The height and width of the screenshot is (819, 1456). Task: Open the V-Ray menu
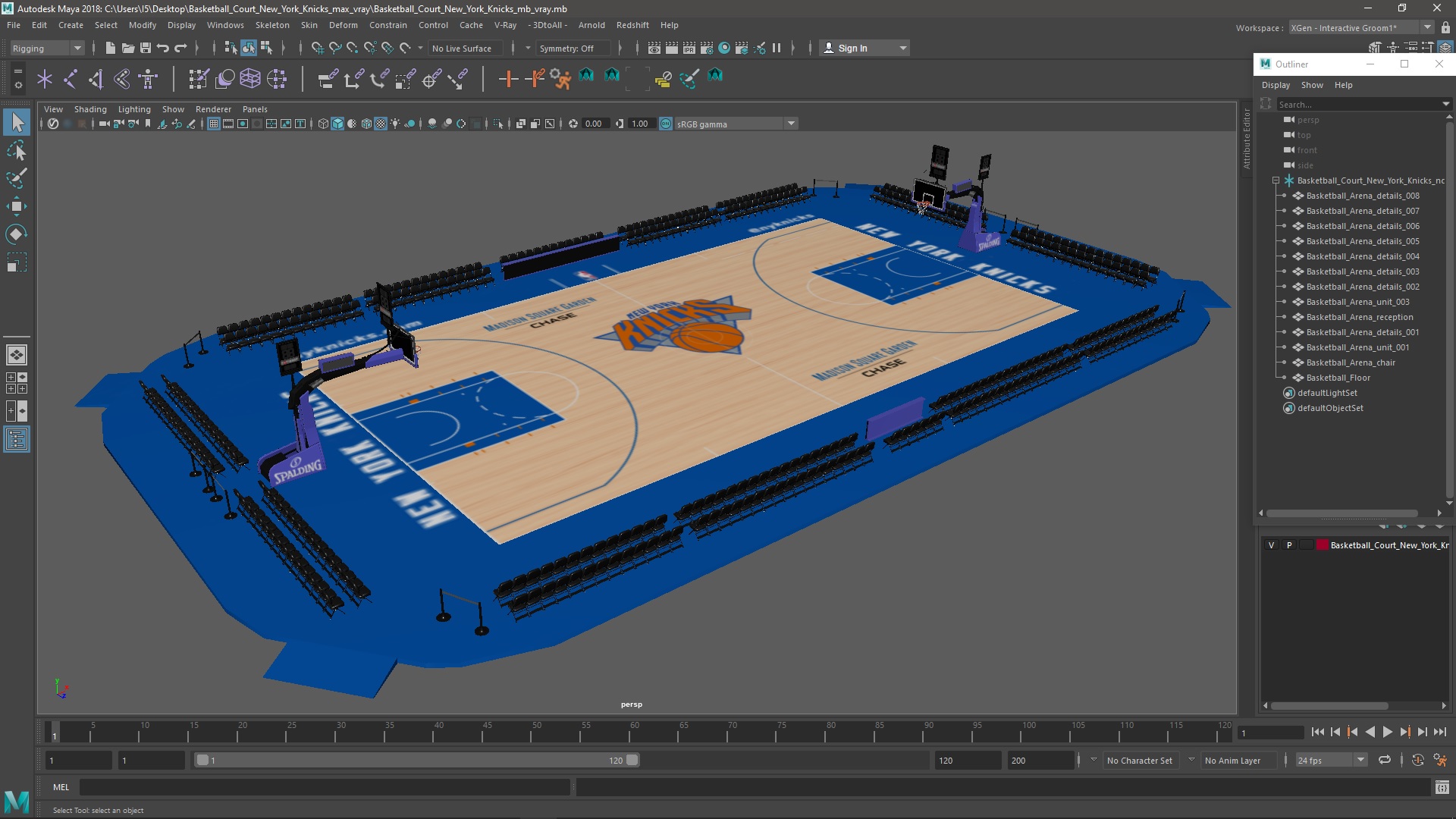(505, 25)
